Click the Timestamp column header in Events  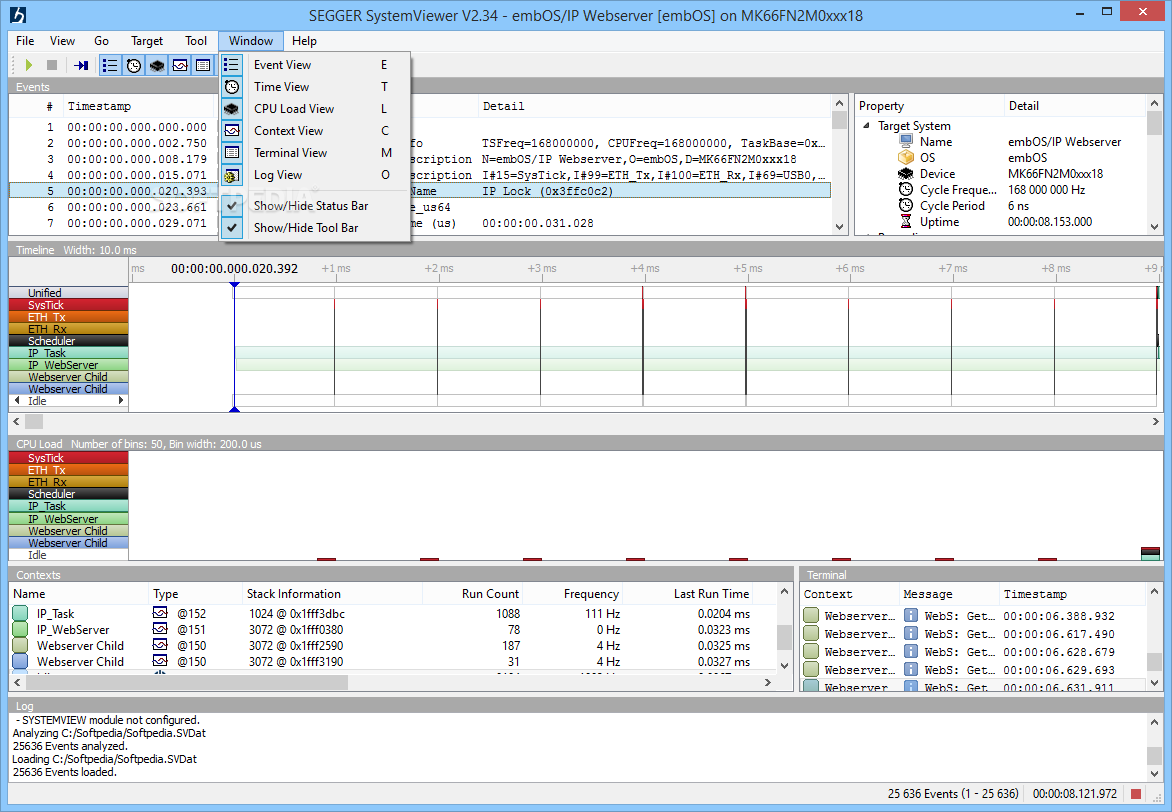pos(139,106)
